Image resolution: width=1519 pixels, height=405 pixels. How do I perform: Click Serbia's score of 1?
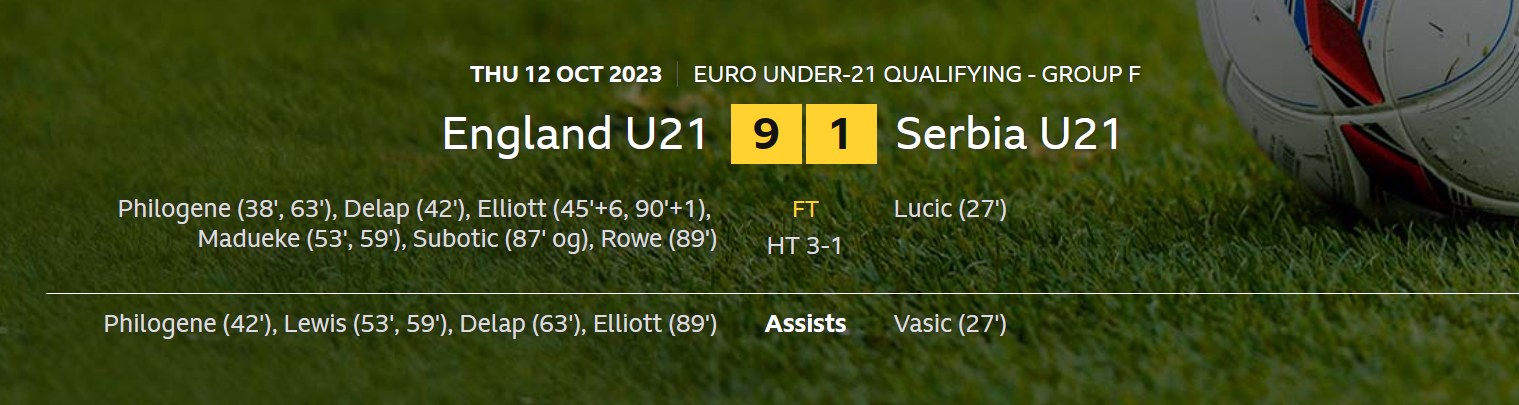coord(841,134)
